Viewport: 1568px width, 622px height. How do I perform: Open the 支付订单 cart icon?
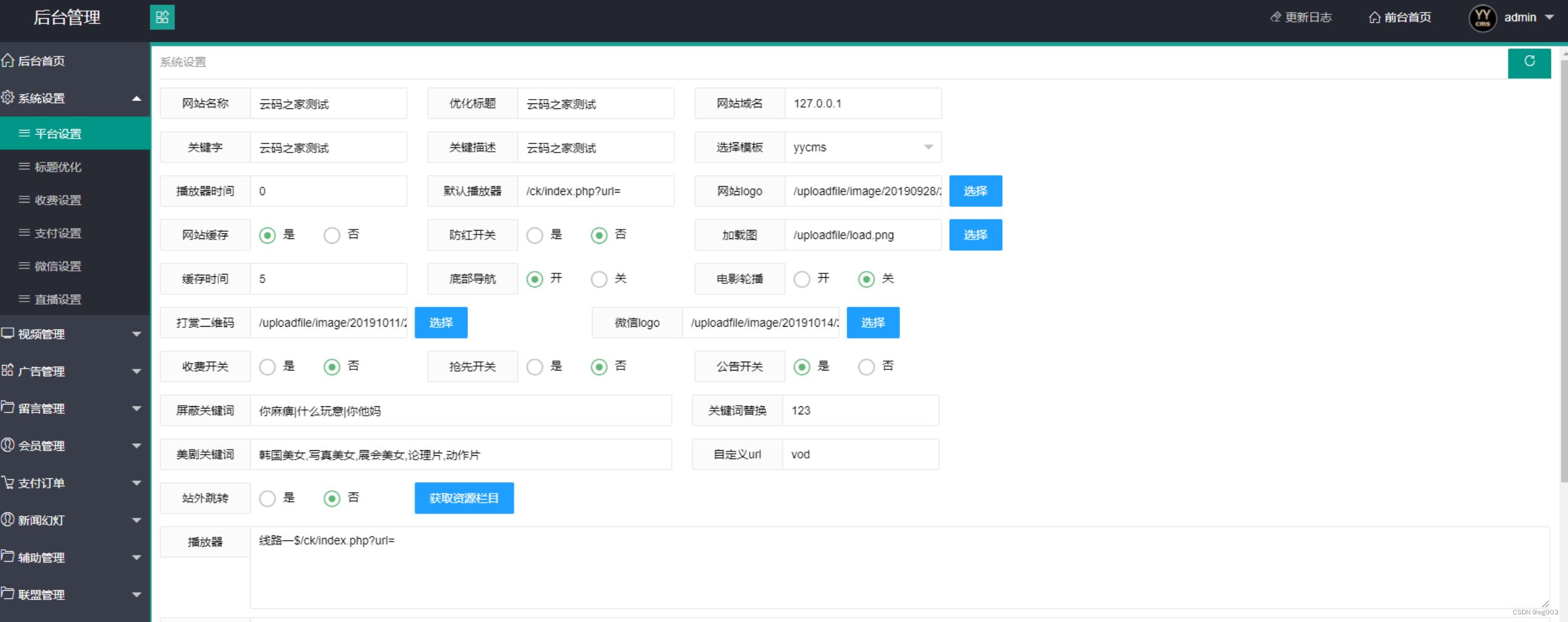point(8,483)
